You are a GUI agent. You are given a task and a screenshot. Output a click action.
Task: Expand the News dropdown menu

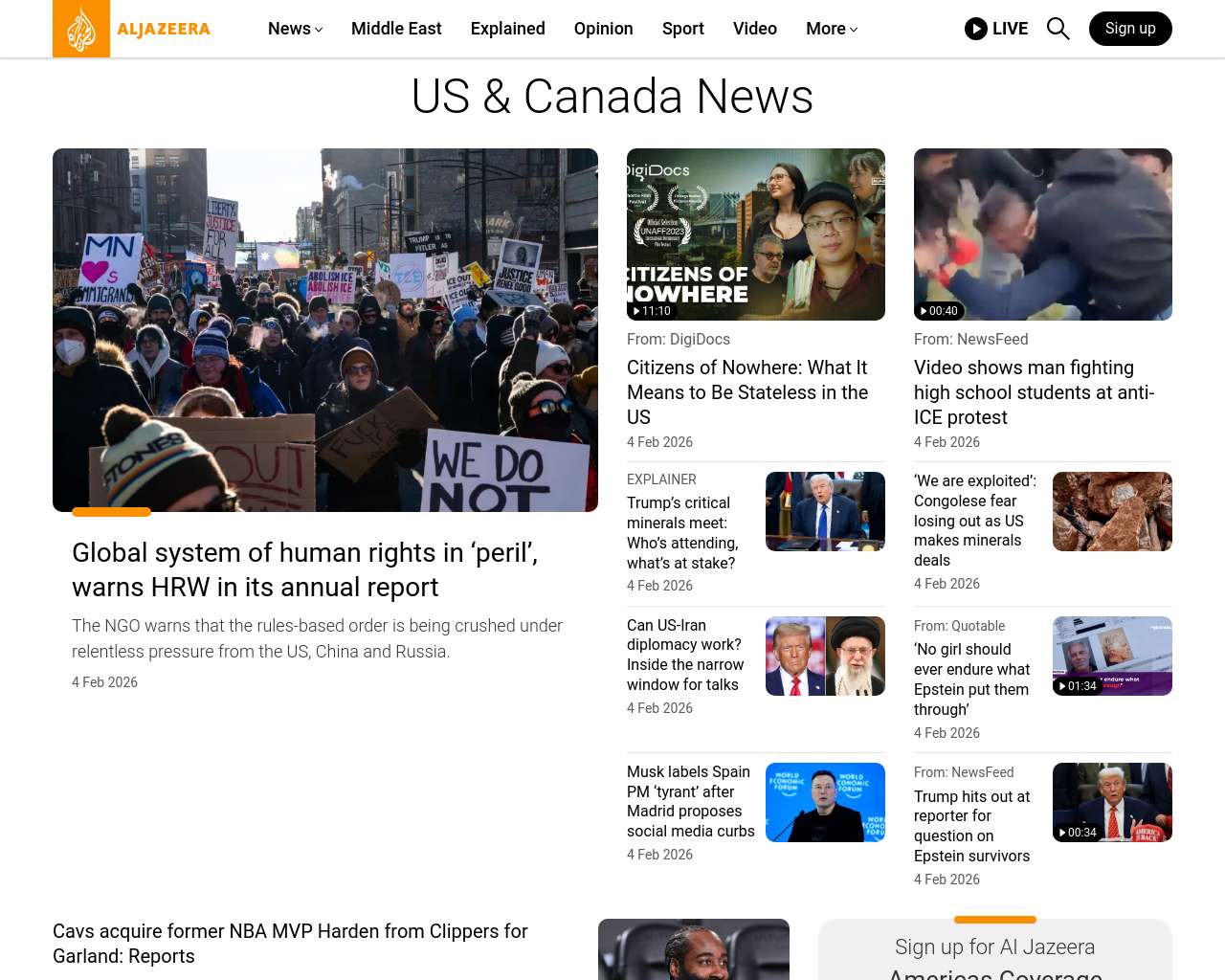295,29
